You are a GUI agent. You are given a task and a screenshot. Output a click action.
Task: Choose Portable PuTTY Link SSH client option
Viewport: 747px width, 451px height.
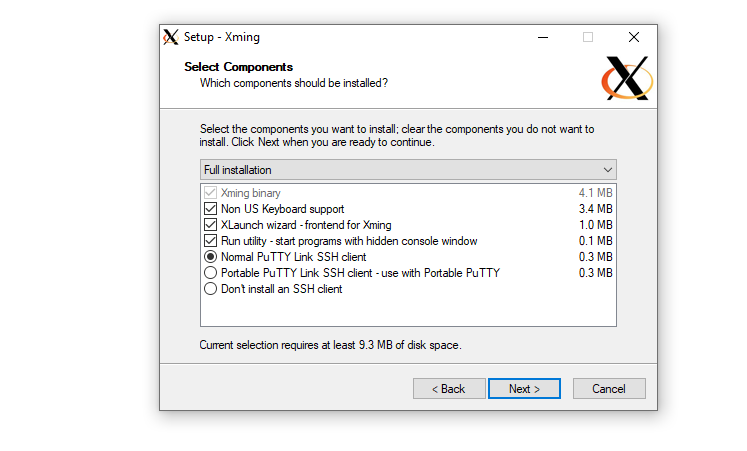210,273
